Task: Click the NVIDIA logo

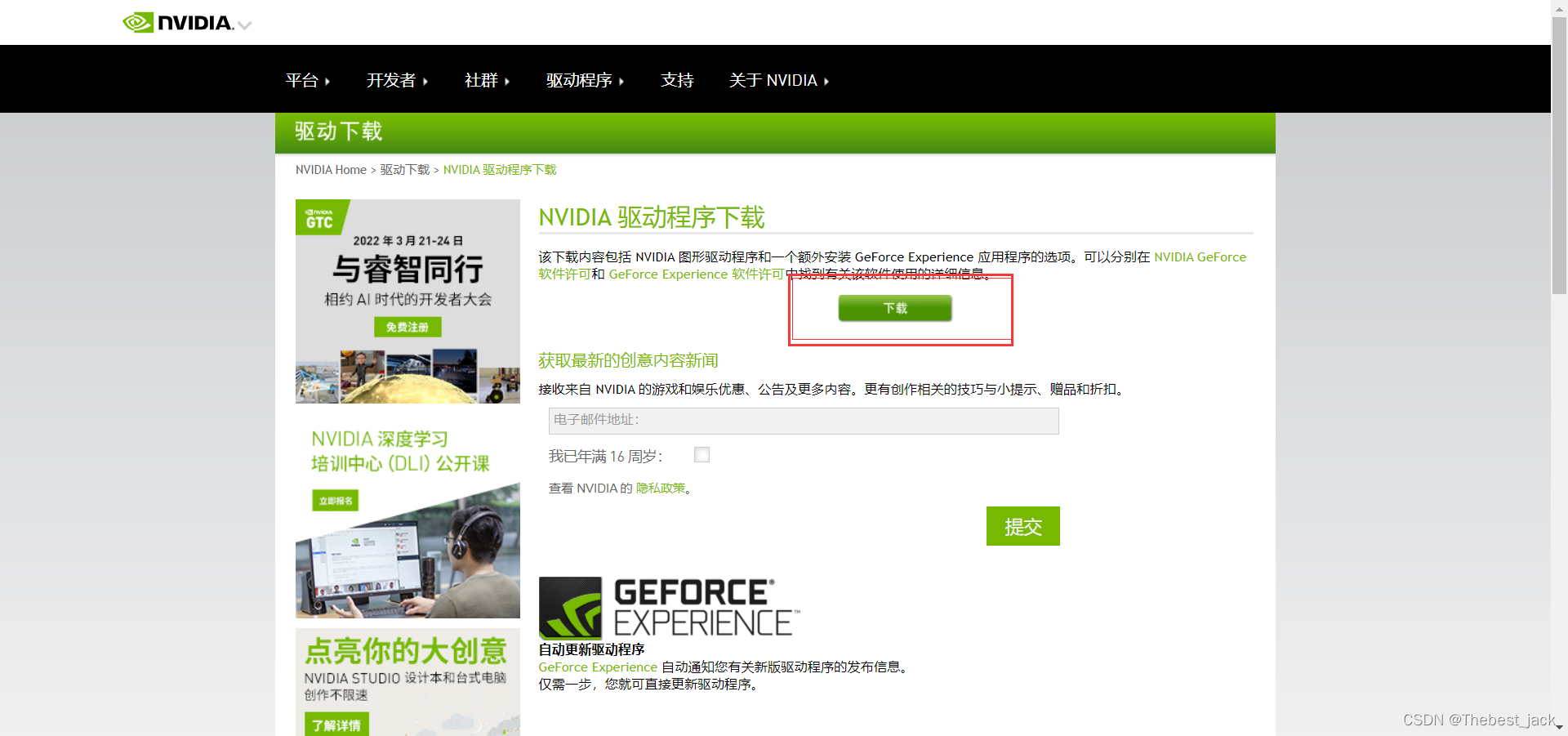Action: pyautogui.click(x=178, y=23)
